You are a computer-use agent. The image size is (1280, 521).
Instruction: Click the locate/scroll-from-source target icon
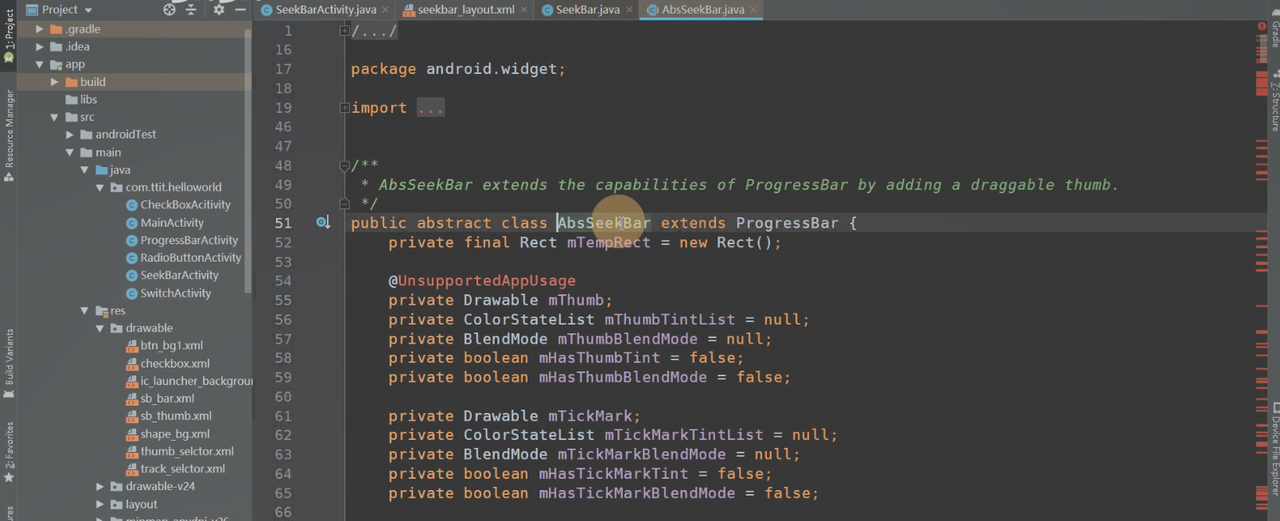(169, 9)
